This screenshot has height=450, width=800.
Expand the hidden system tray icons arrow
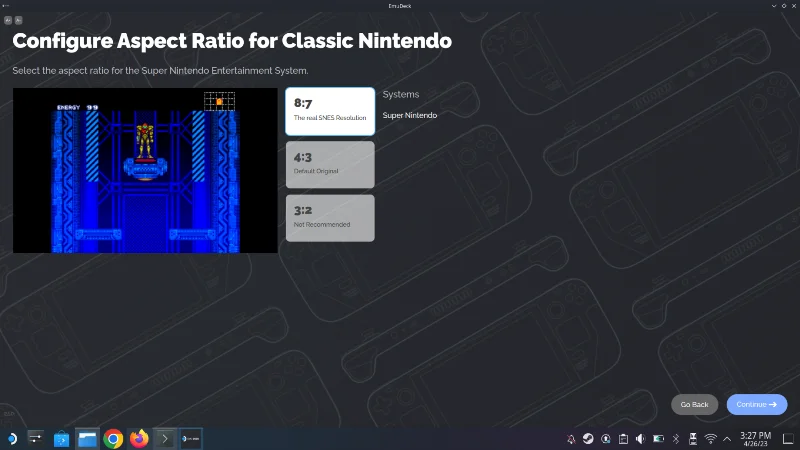[727, 439]
